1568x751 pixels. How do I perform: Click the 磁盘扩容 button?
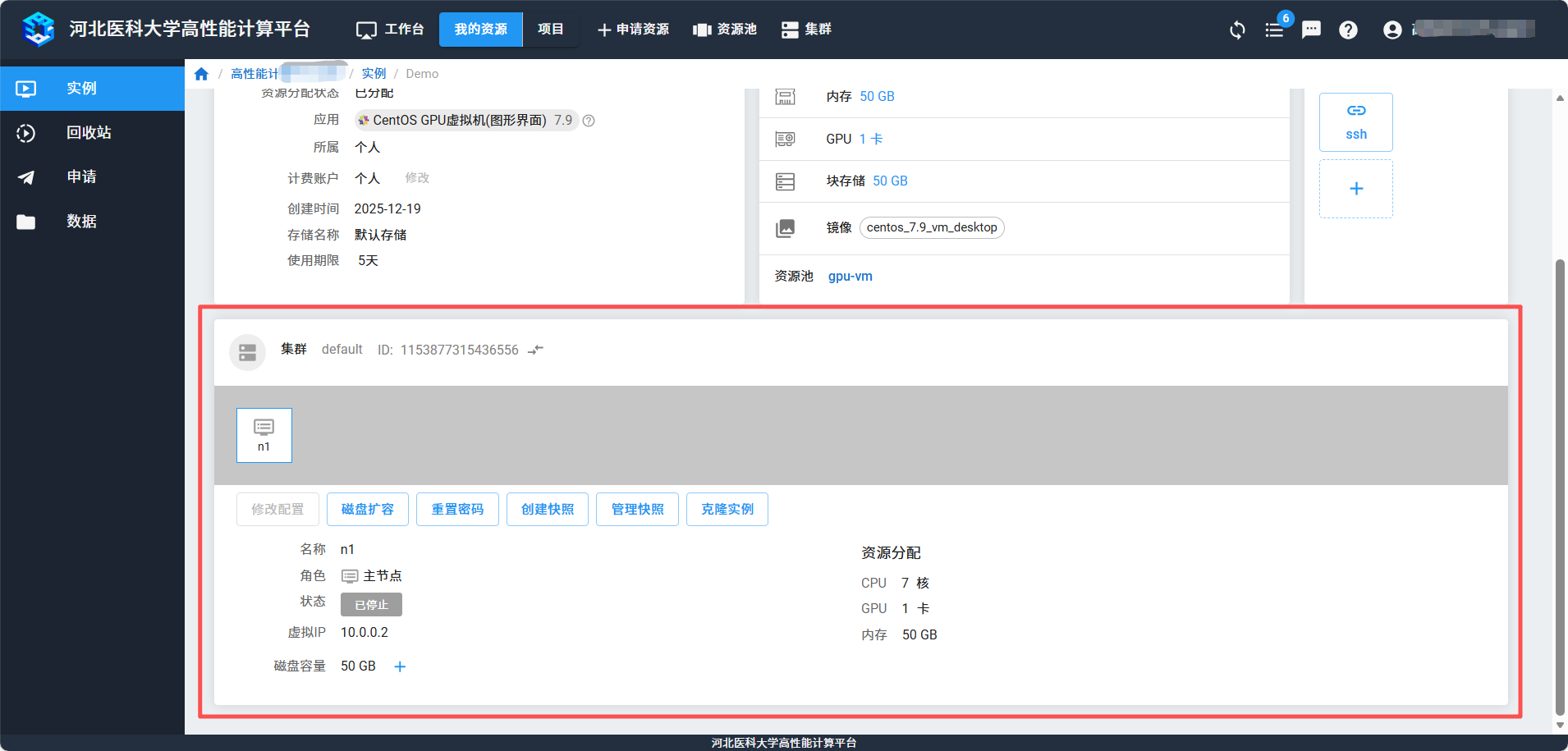tap(368, 509)
